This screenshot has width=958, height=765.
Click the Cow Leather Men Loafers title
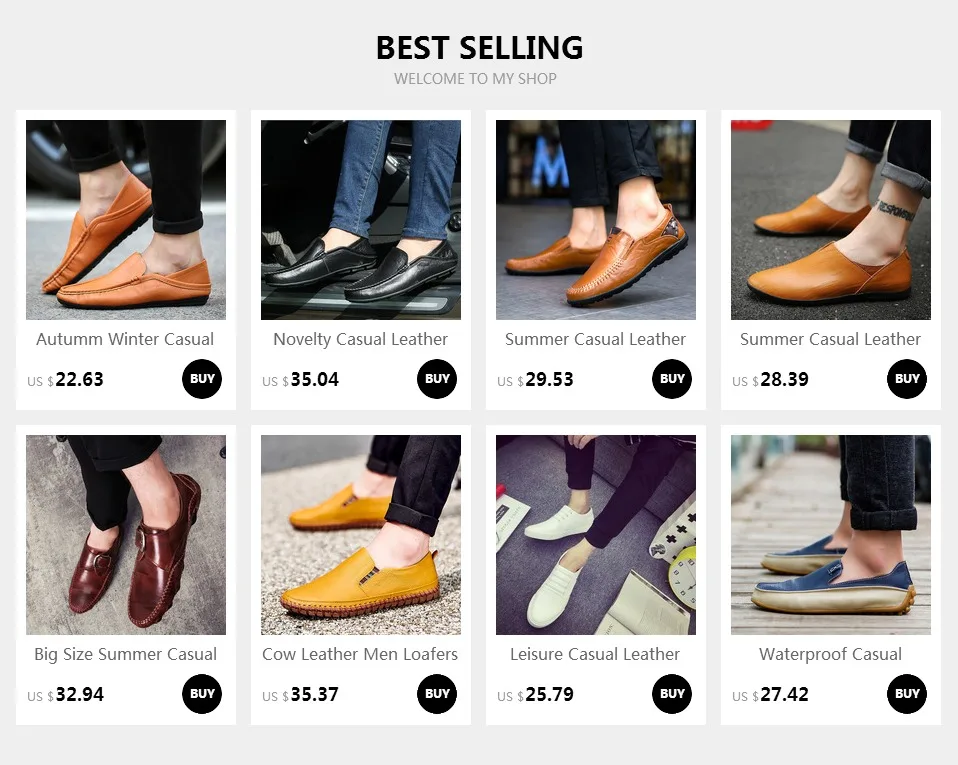click(360, 654)
